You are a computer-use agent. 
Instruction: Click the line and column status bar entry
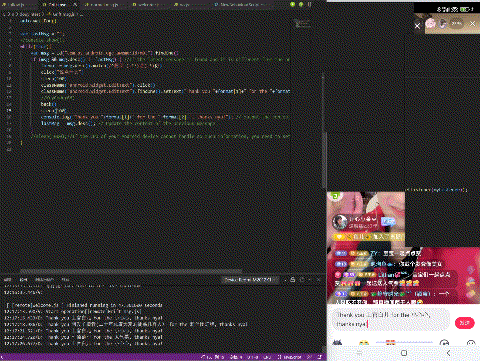pyautogui.click(x=213, y=357)
